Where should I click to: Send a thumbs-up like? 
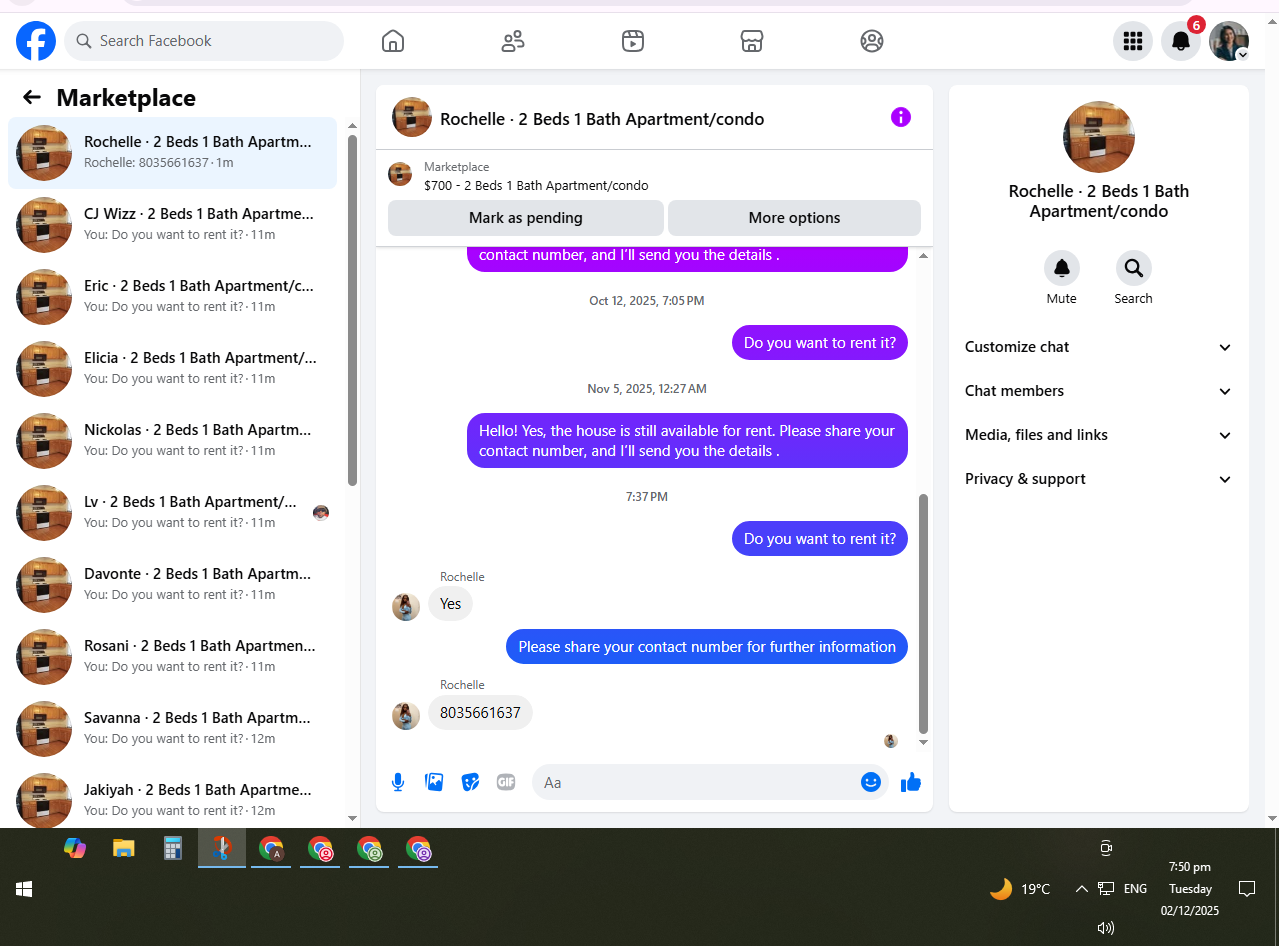tap(910, 782)
